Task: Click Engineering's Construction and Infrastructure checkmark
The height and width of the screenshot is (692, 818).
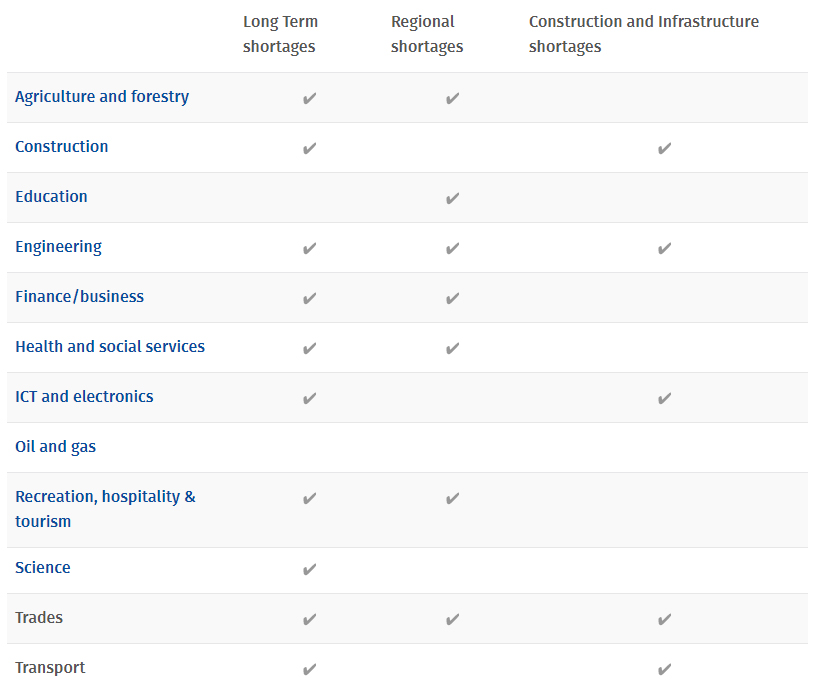Action: click(x=664, y=248)
